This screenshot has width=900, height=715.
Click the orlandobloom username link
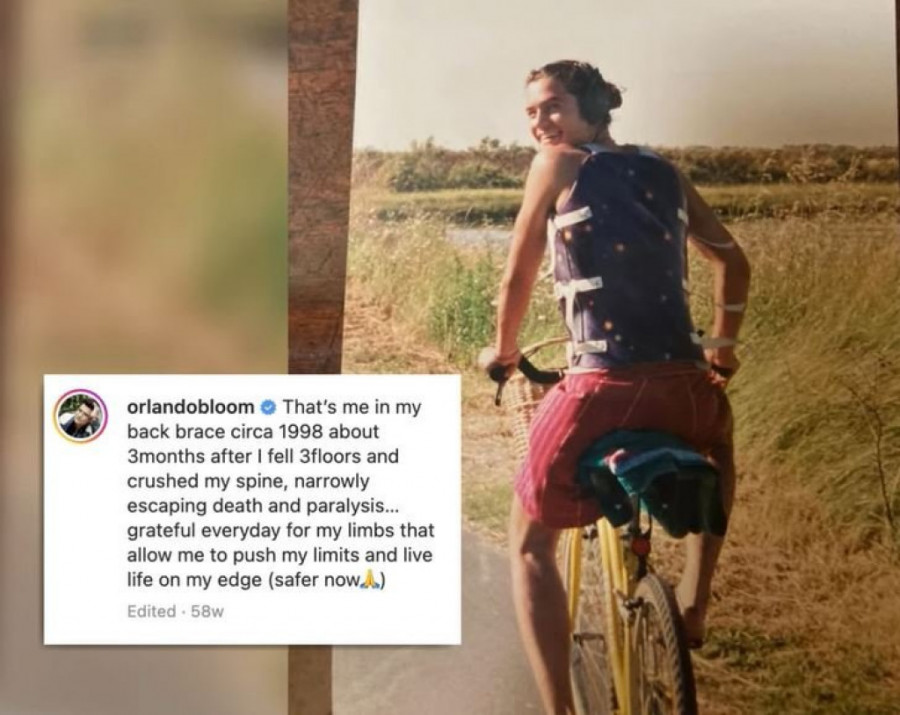click(191, 407)
